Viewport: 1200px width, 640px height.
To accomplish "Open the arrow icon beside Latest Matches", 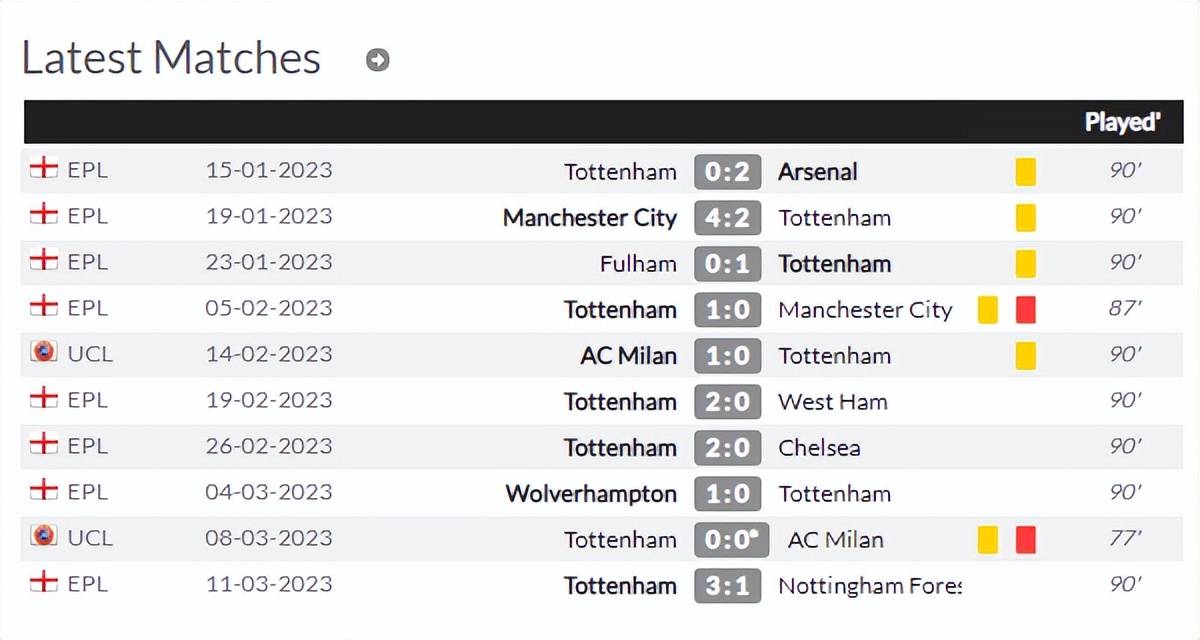I will (377, 60).
